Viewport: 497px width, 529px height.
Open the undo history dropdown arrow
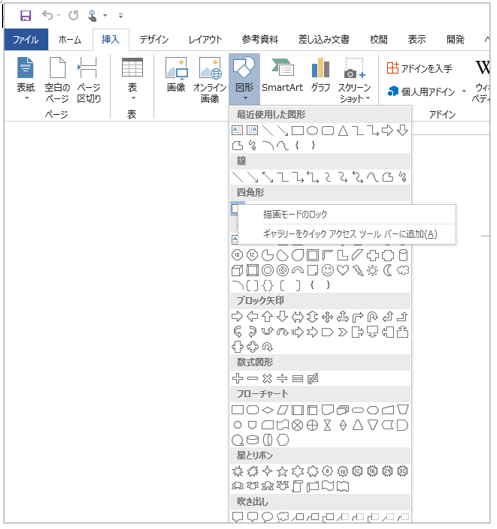58,15
